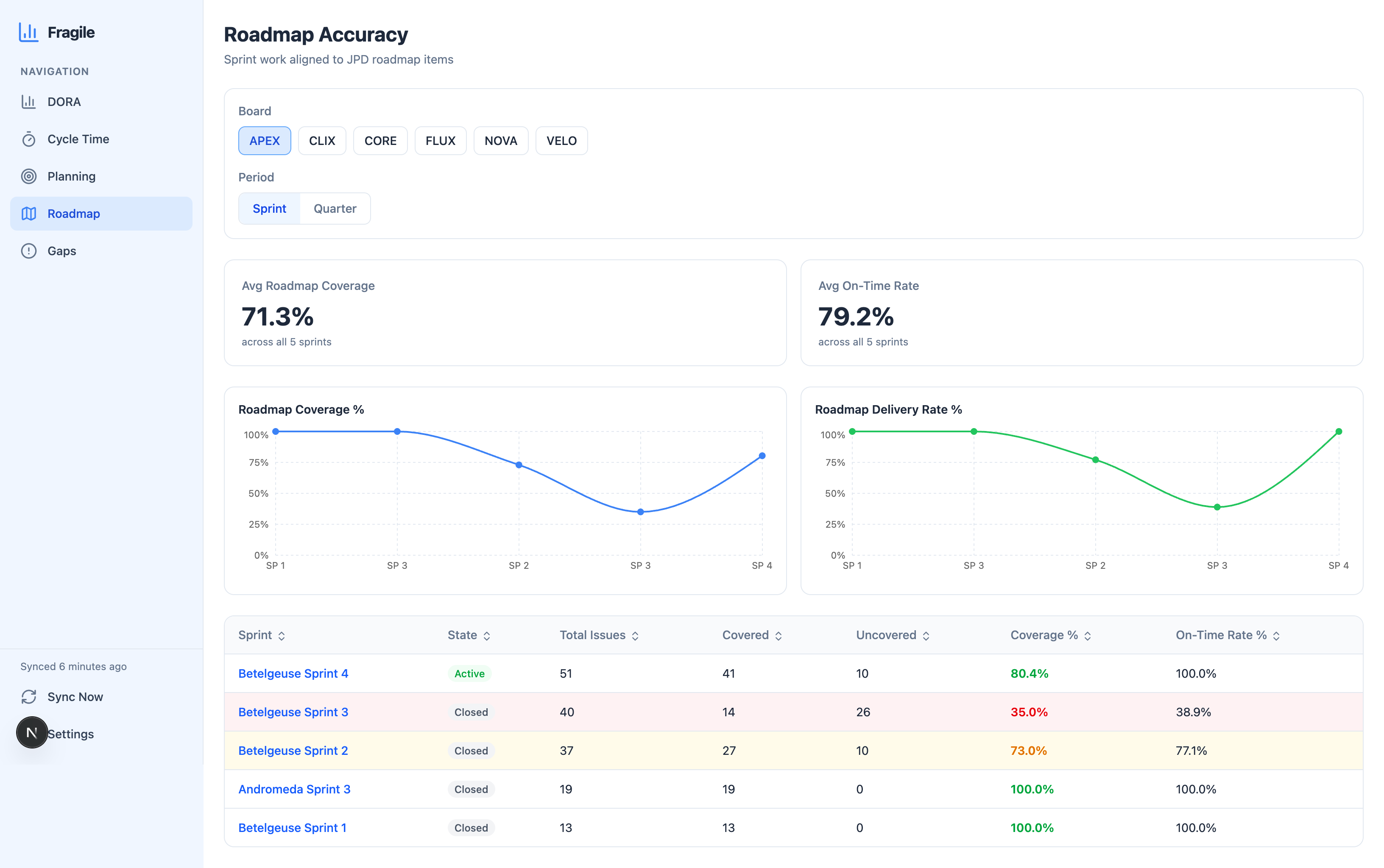Choose the NOVA board chip
1384x868 pixels.
click(500, 141)
